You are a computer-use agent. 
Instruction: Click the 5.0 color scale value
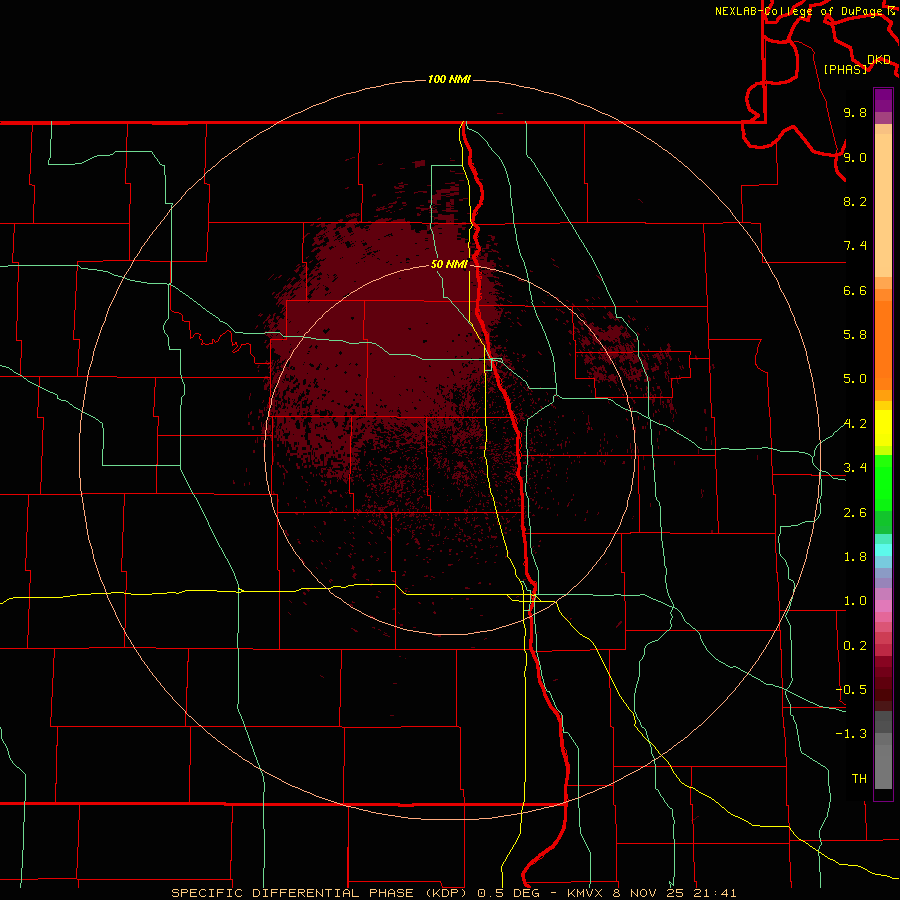coord(855,379)
